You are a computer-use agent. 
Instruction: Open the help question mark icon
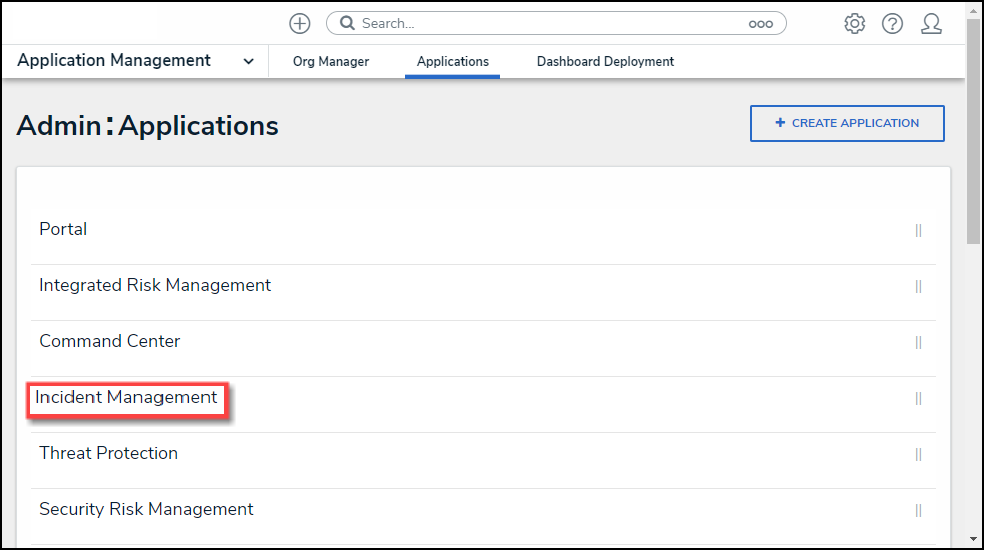click(892, 23)
